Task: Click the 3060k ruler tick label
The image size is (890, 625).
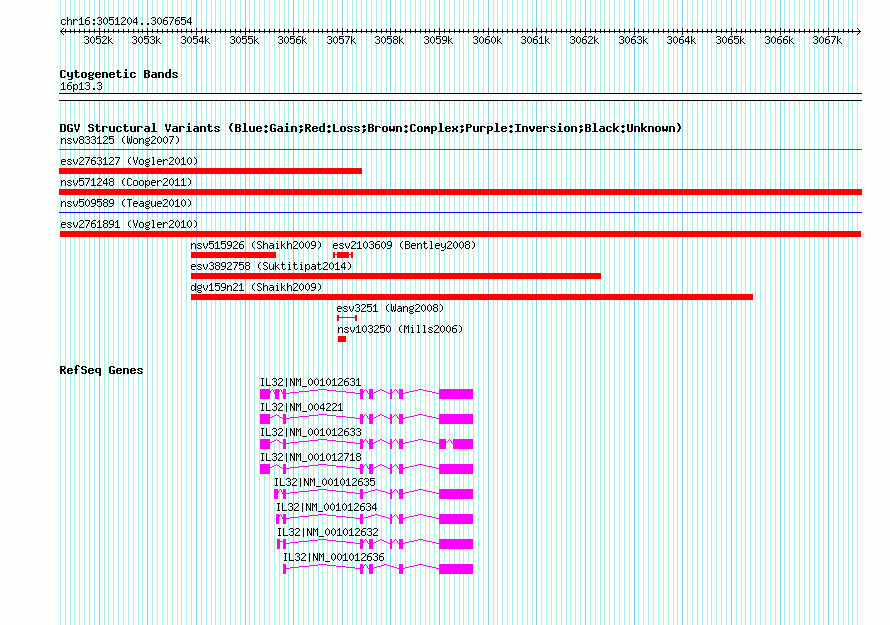Action: 487,40
